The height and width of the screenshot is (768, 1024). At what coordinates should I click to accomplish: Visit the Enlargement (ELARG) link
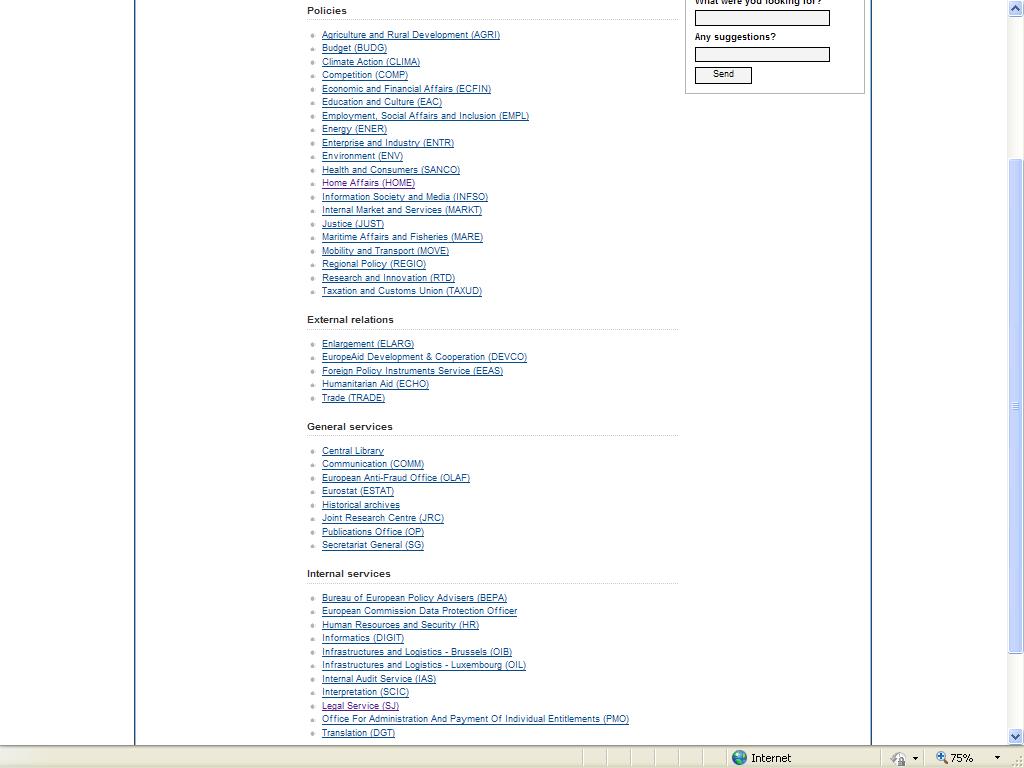(367, 344)
